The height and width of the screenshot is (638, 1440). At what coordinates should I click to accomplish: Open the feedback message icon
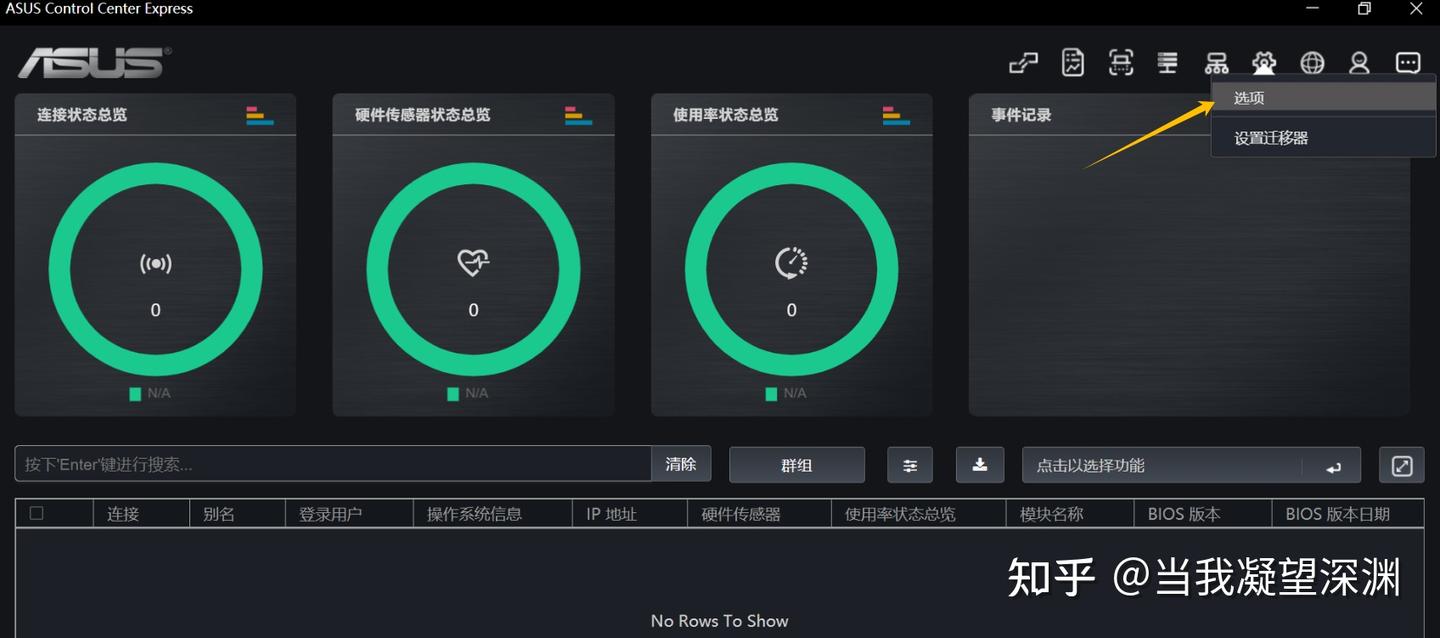(1408, 62)
